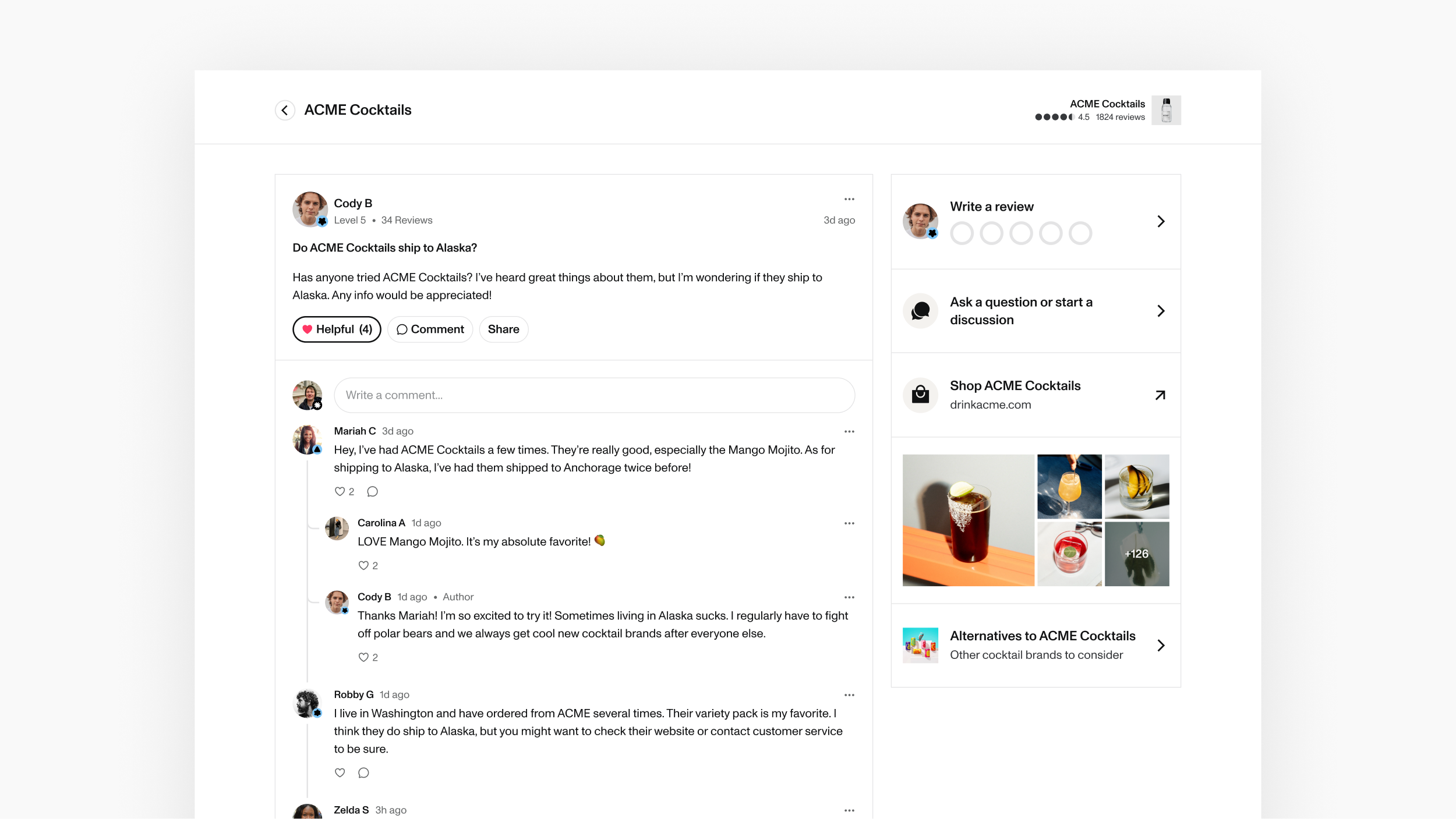The height and width of the screenshot is (819, 1456).
Task: Open the ACME Cocktails app header link
Action: pyautogui.click(x=1107, y=110)
